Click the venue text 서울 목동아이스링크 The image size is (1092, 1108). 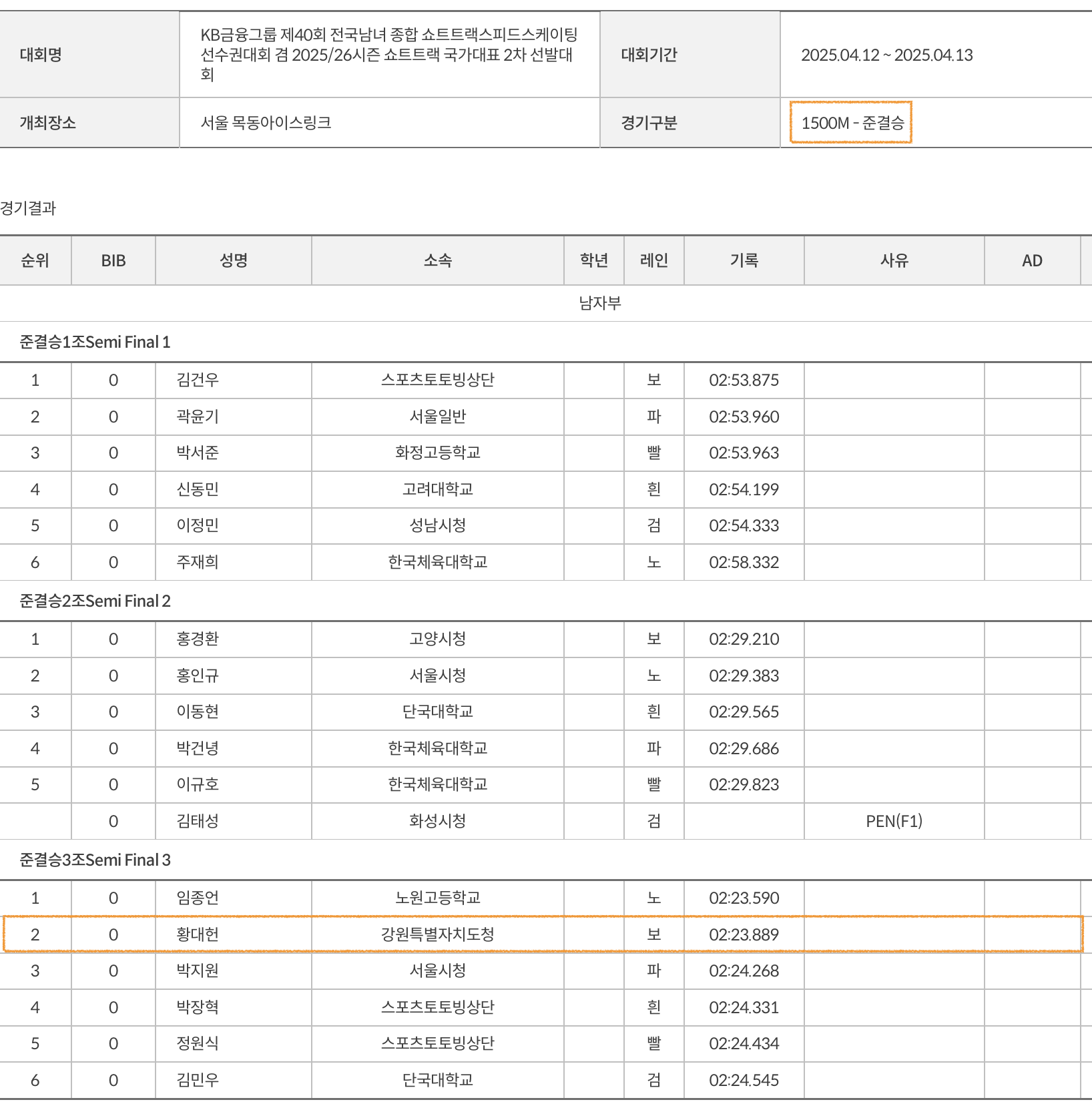pyautogui.click(x=266, y=123)
